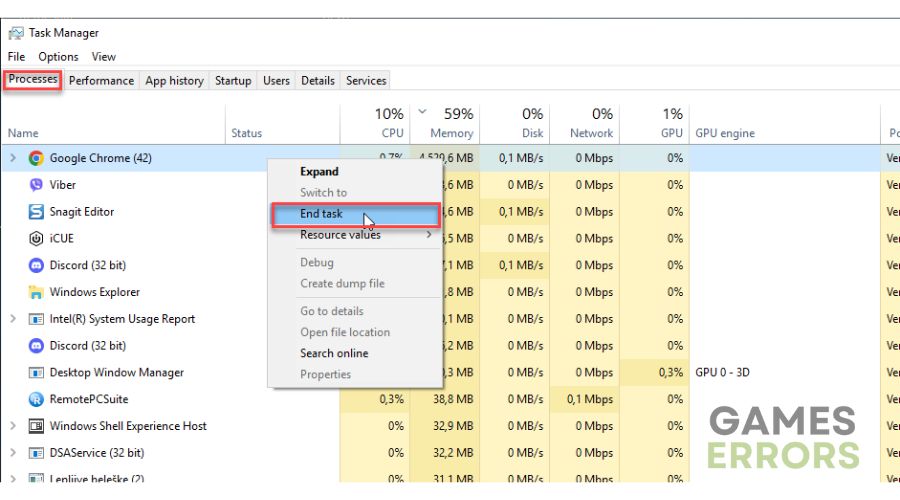Sort by the GPU column header
900x500 pixels.
point(672,133)
